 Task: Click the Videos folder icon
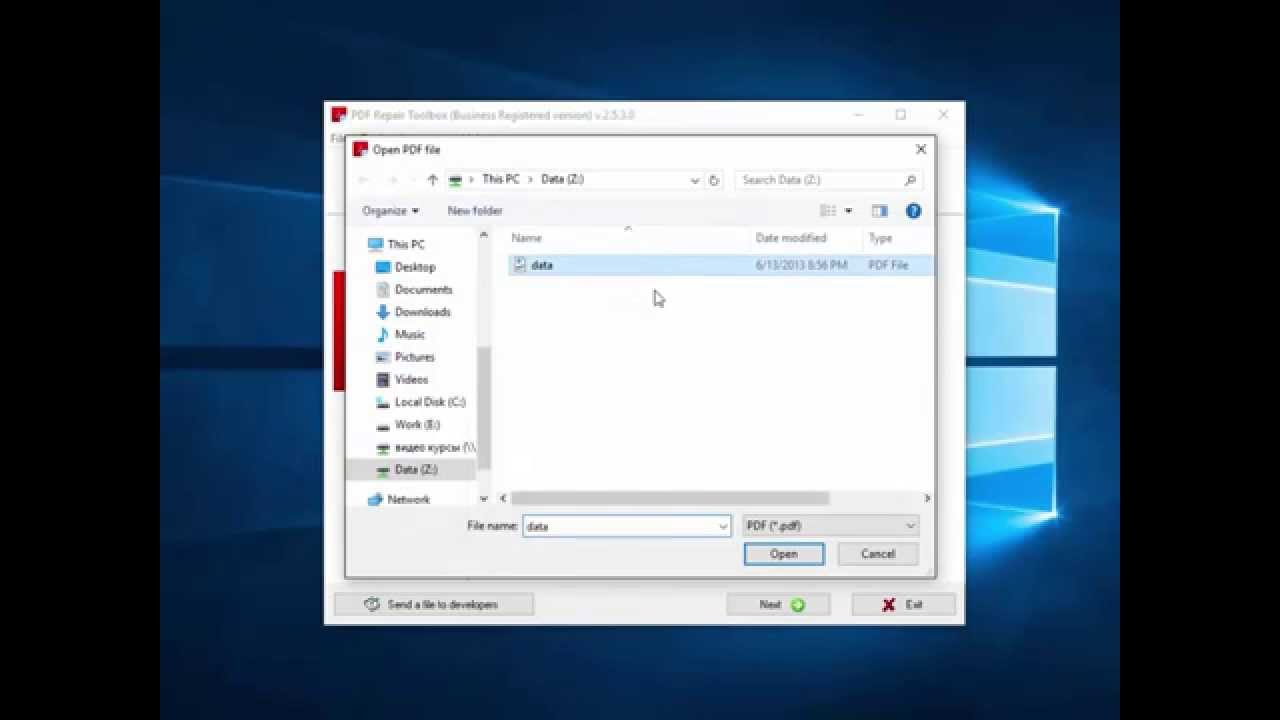point(382,379)
